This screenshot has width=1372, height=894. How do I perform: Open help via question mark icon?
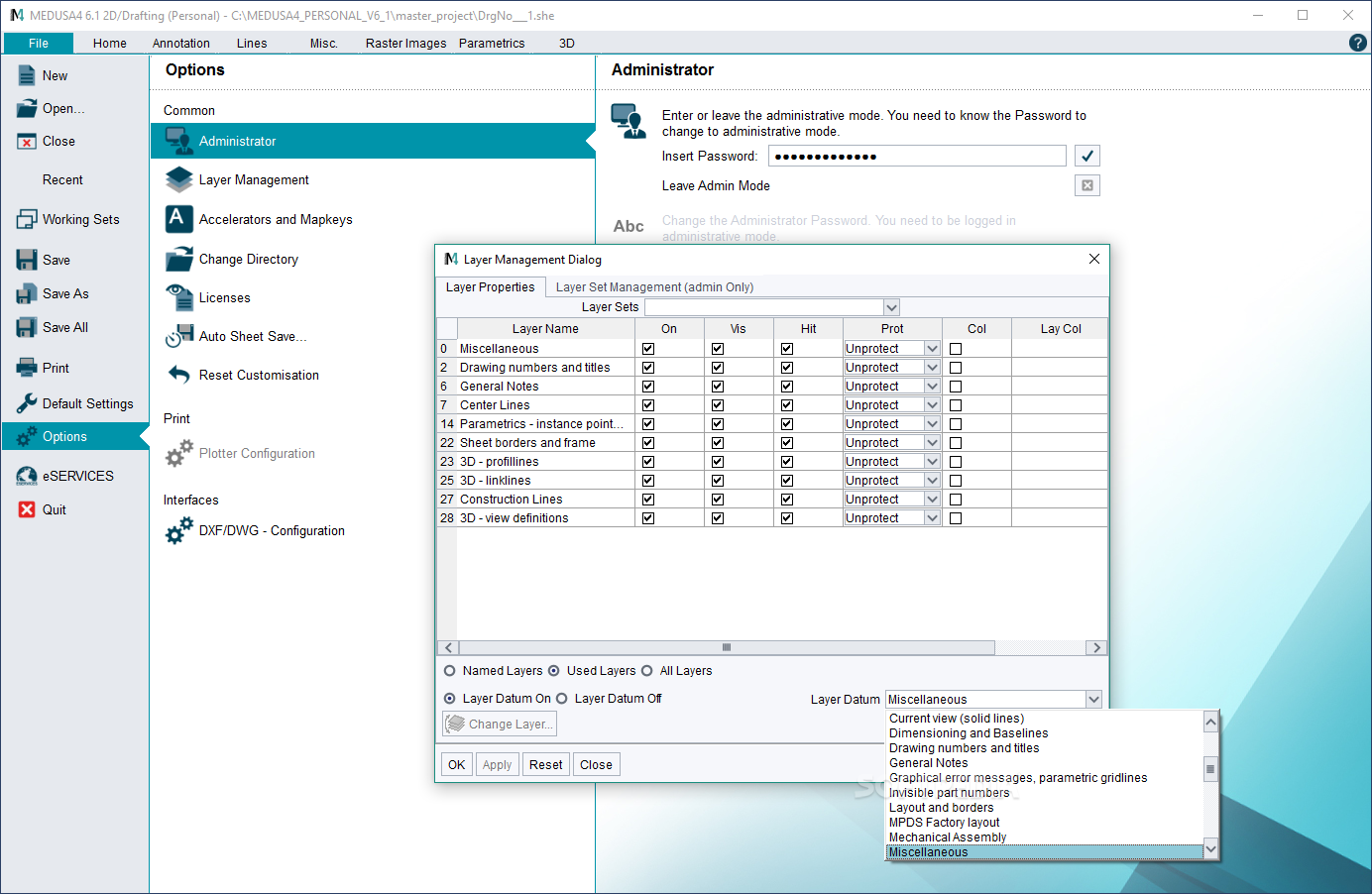click(x=1358, y=43)
